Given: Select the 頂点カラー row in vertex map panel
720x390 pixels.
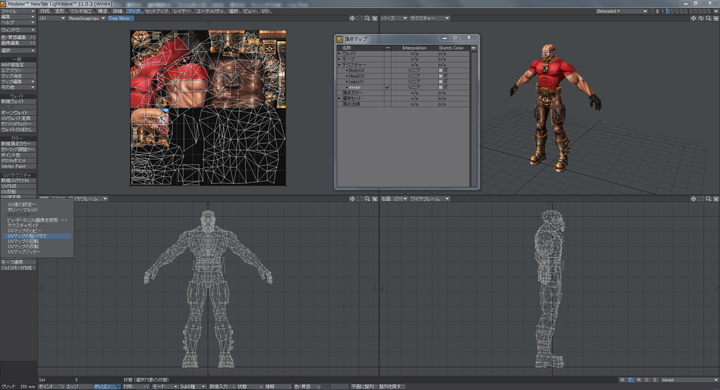Looking at the screenshot, I should point(404,93).
